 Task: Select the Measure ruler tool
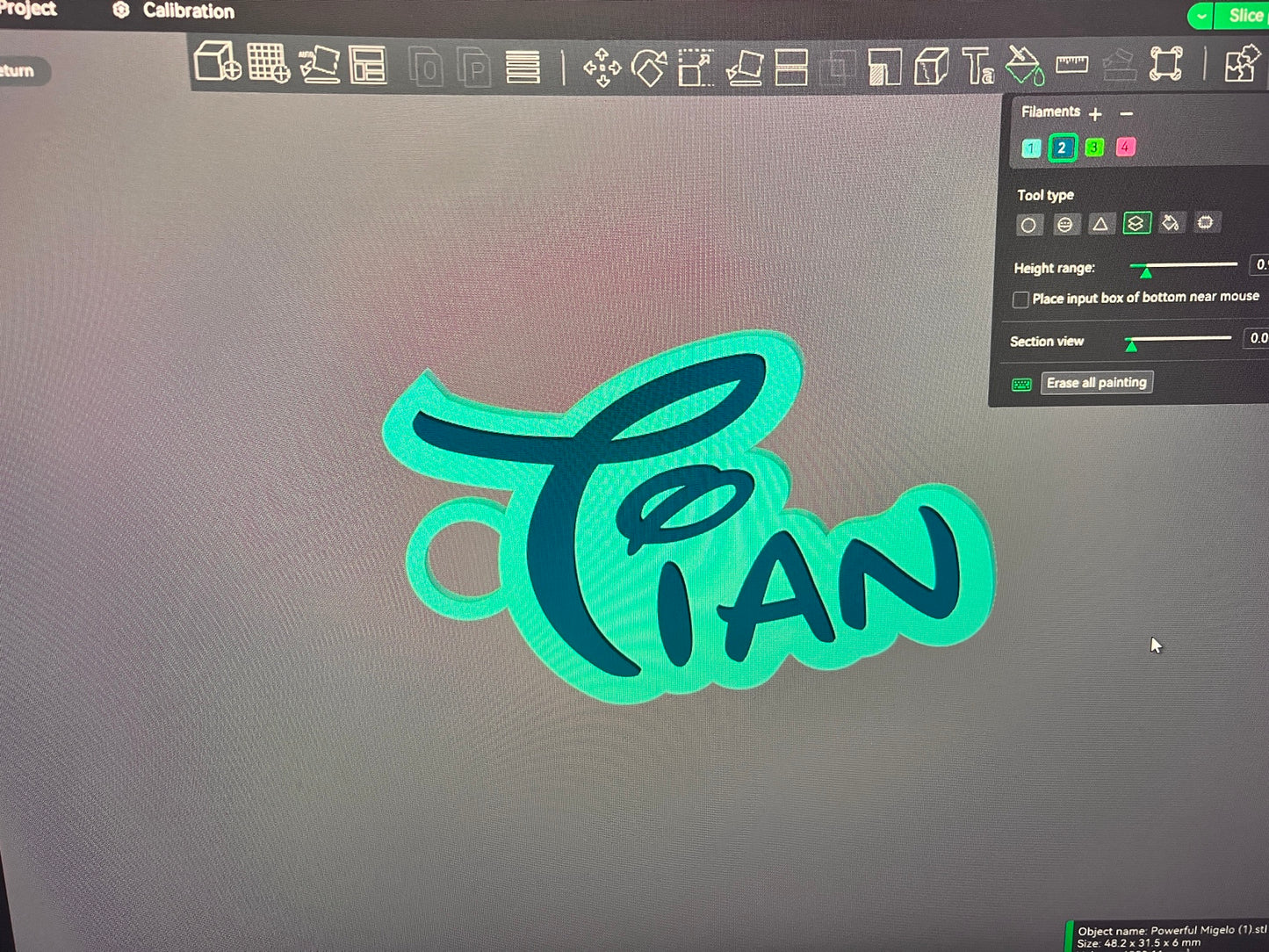(1071, 64)
